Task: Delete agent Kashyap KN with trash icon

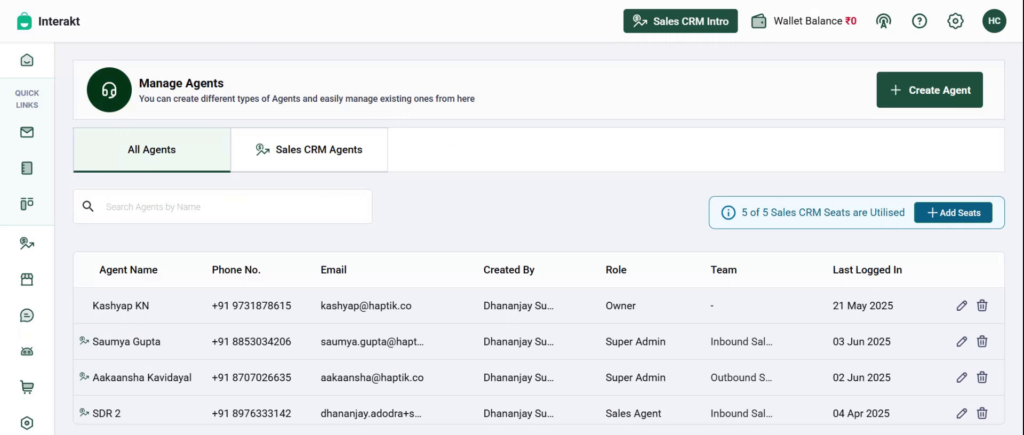Action: tap(982, 306)
